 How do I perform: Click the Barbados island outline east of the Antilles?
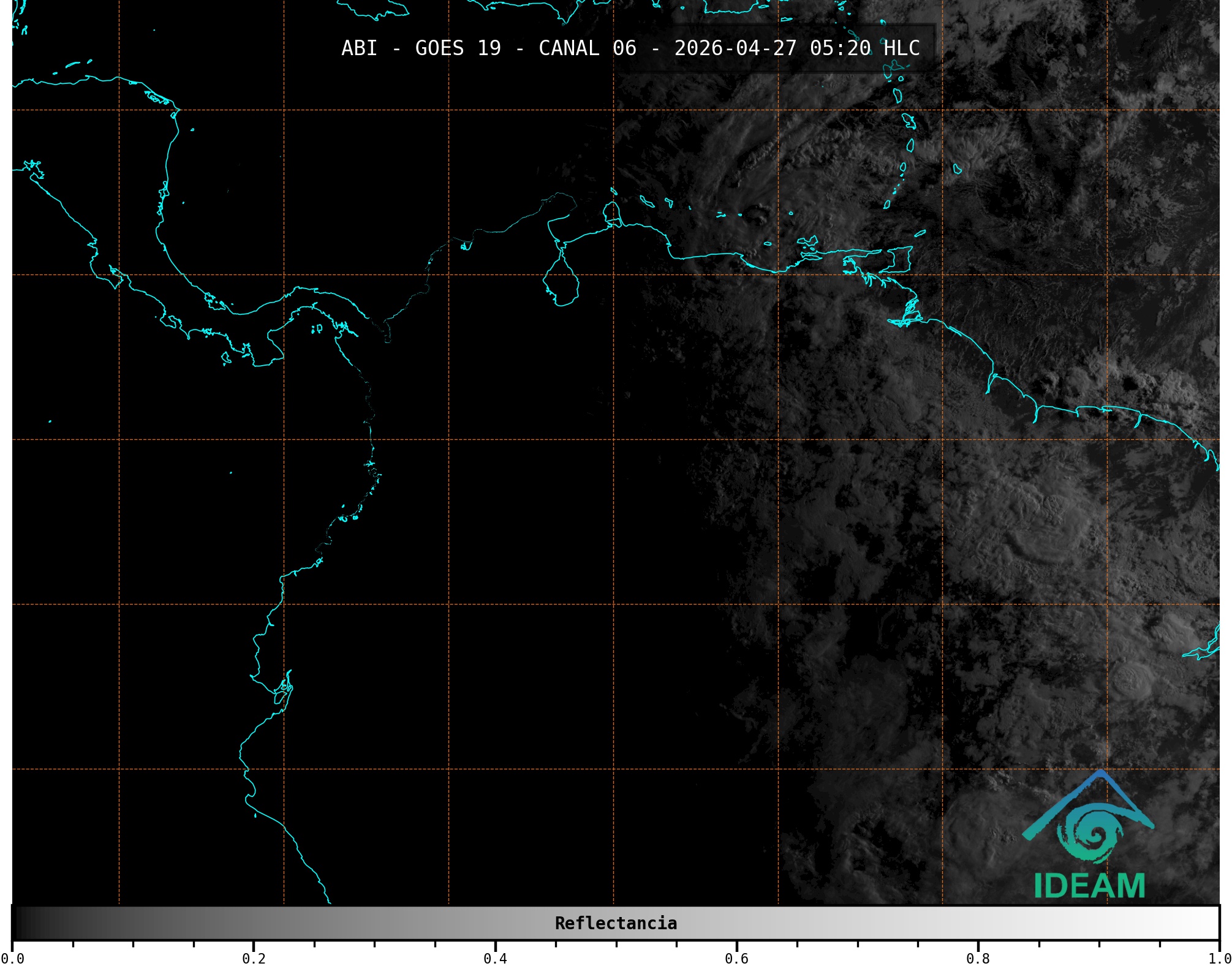pos(957,169)
